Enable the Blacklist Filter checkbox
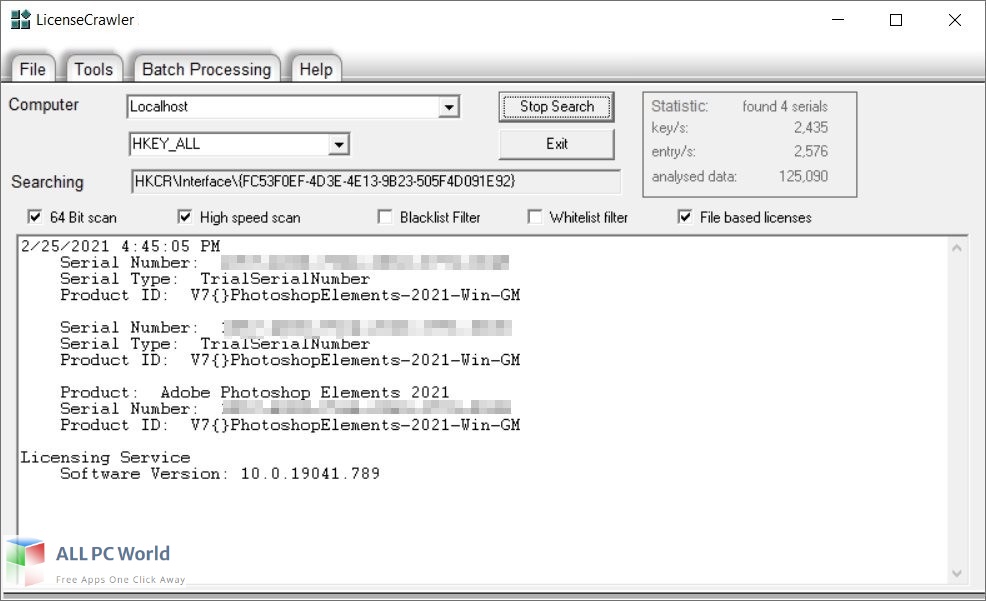Screen dimensions: 986x601 click(x=385, y=217)
